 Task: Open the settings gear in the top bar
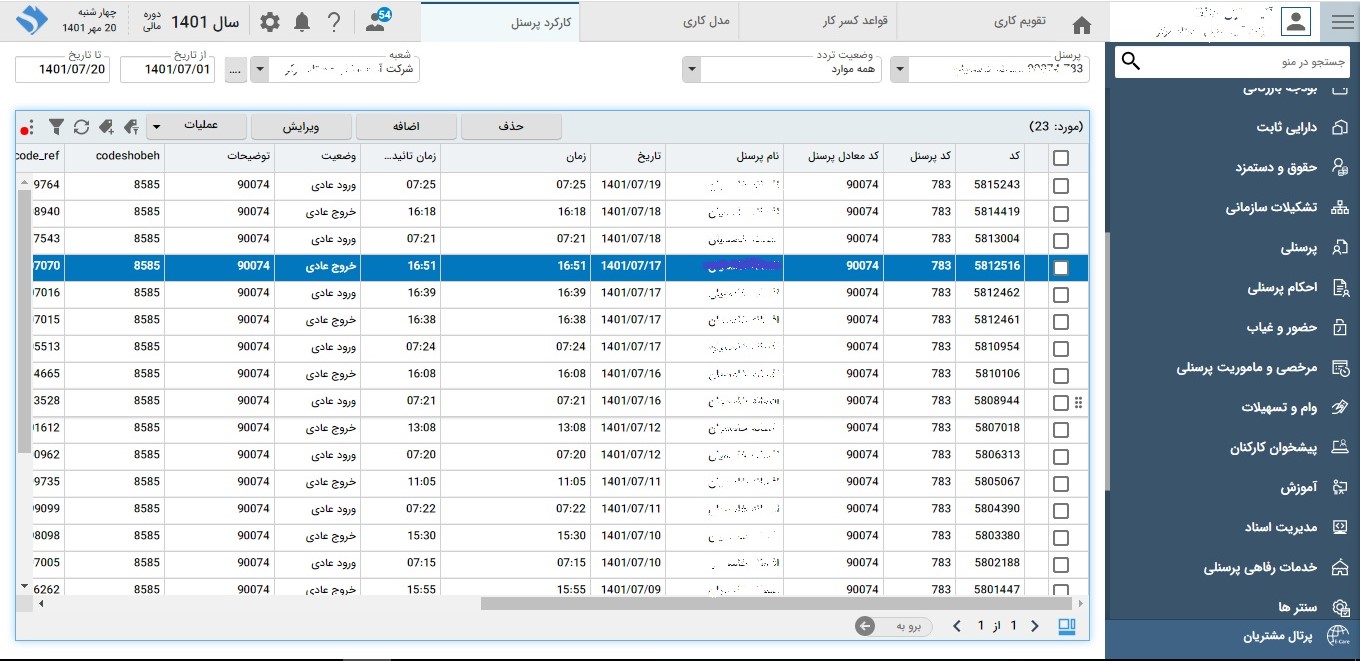coord(270,22)
